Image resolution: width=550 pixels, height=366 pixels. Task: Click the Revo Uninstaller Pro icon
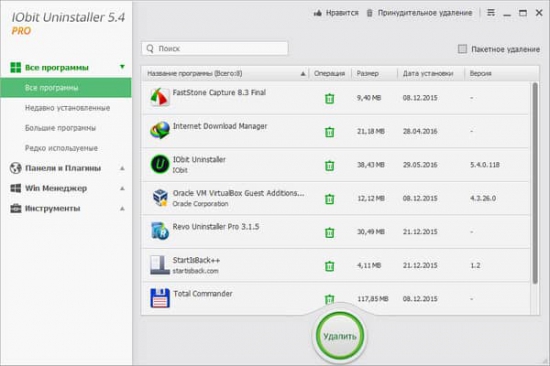pyautogui.click(x=160, y=231)
